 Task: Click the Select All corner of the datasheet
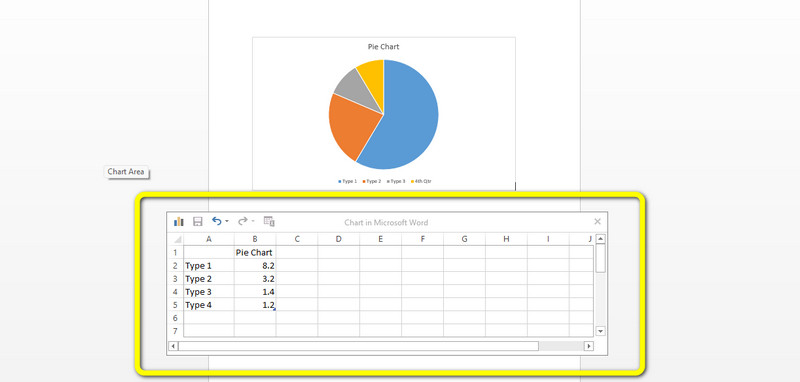pyautogui.click(x=177, y=239)
